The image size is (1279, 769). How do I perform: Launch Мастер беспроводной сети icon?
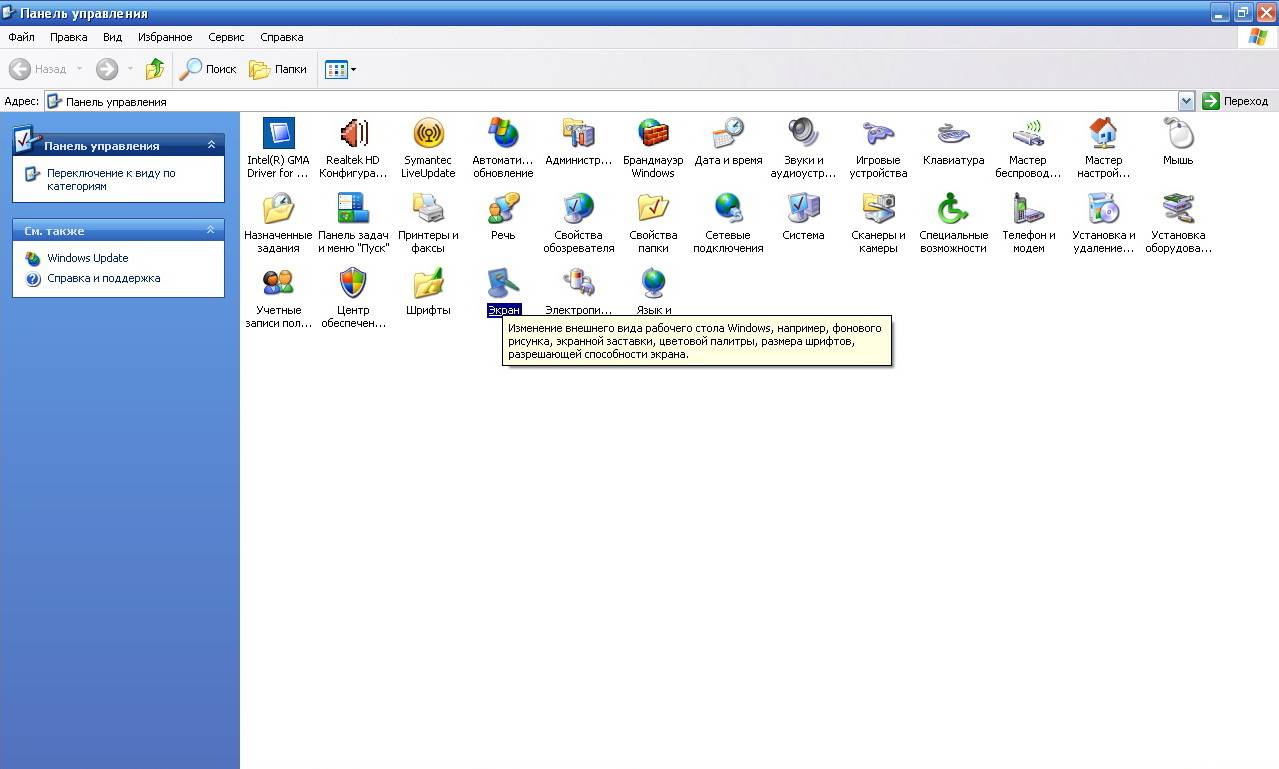pyautogui.click(x=1028, y=133)
